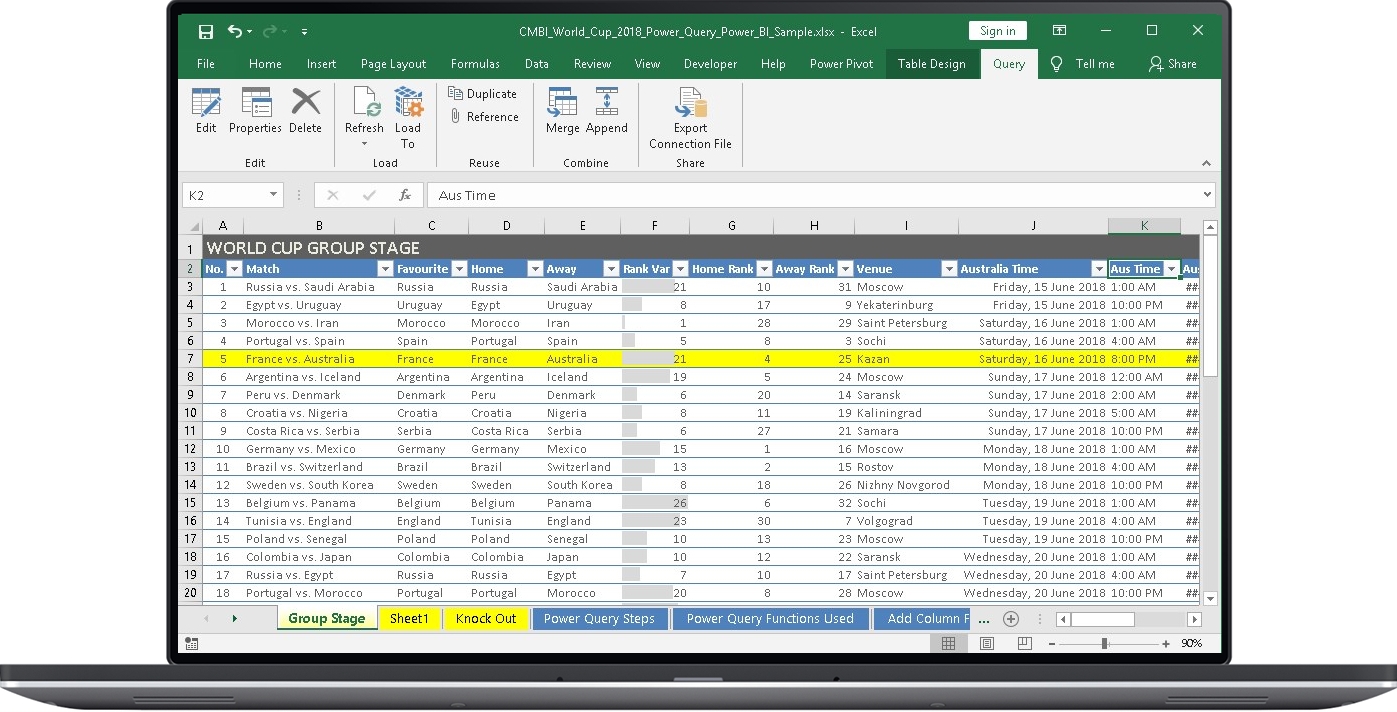Switch to Page Layout view

point(987,644)
